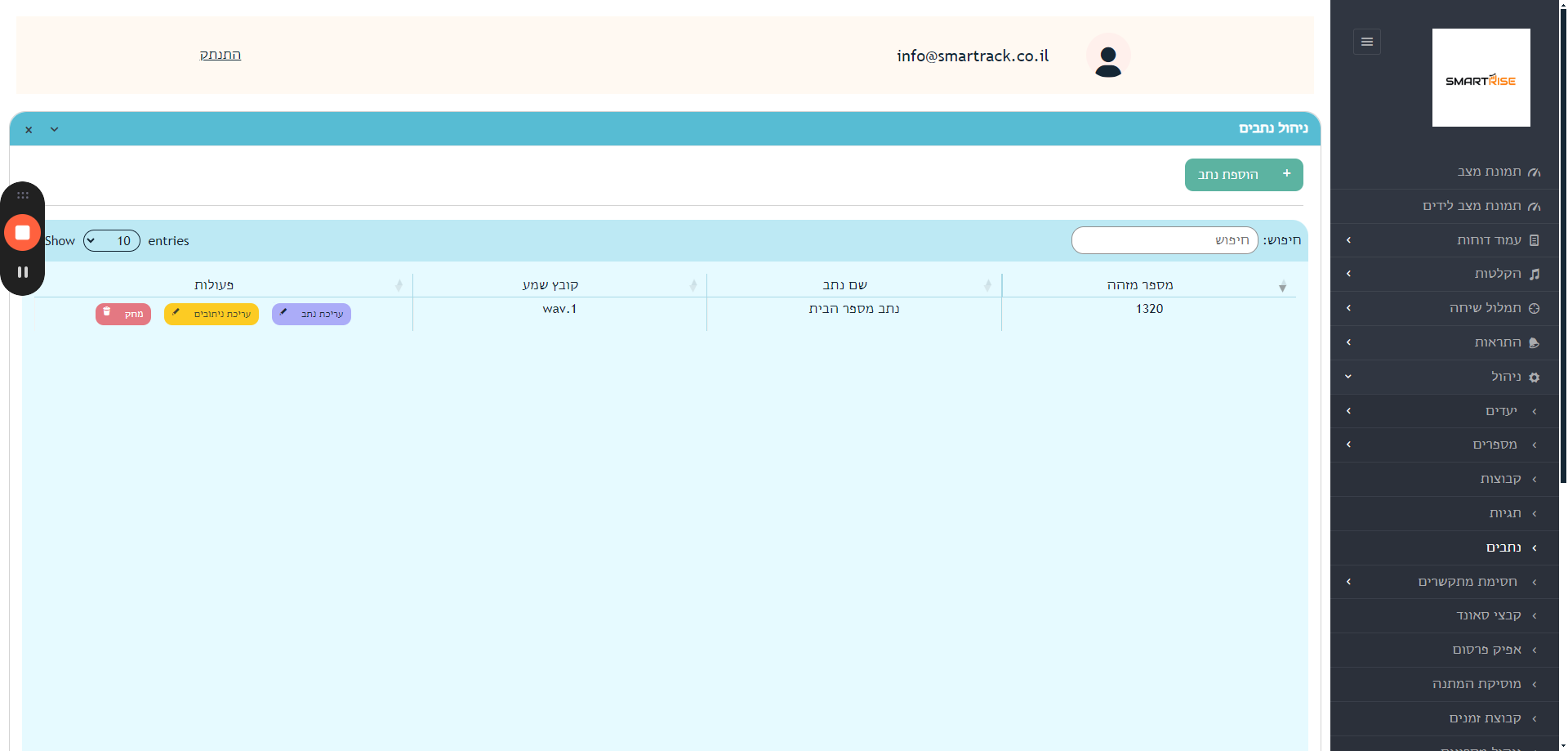Click the purple edit route button
Screen dimensions: 1568x751
(311, 314)
